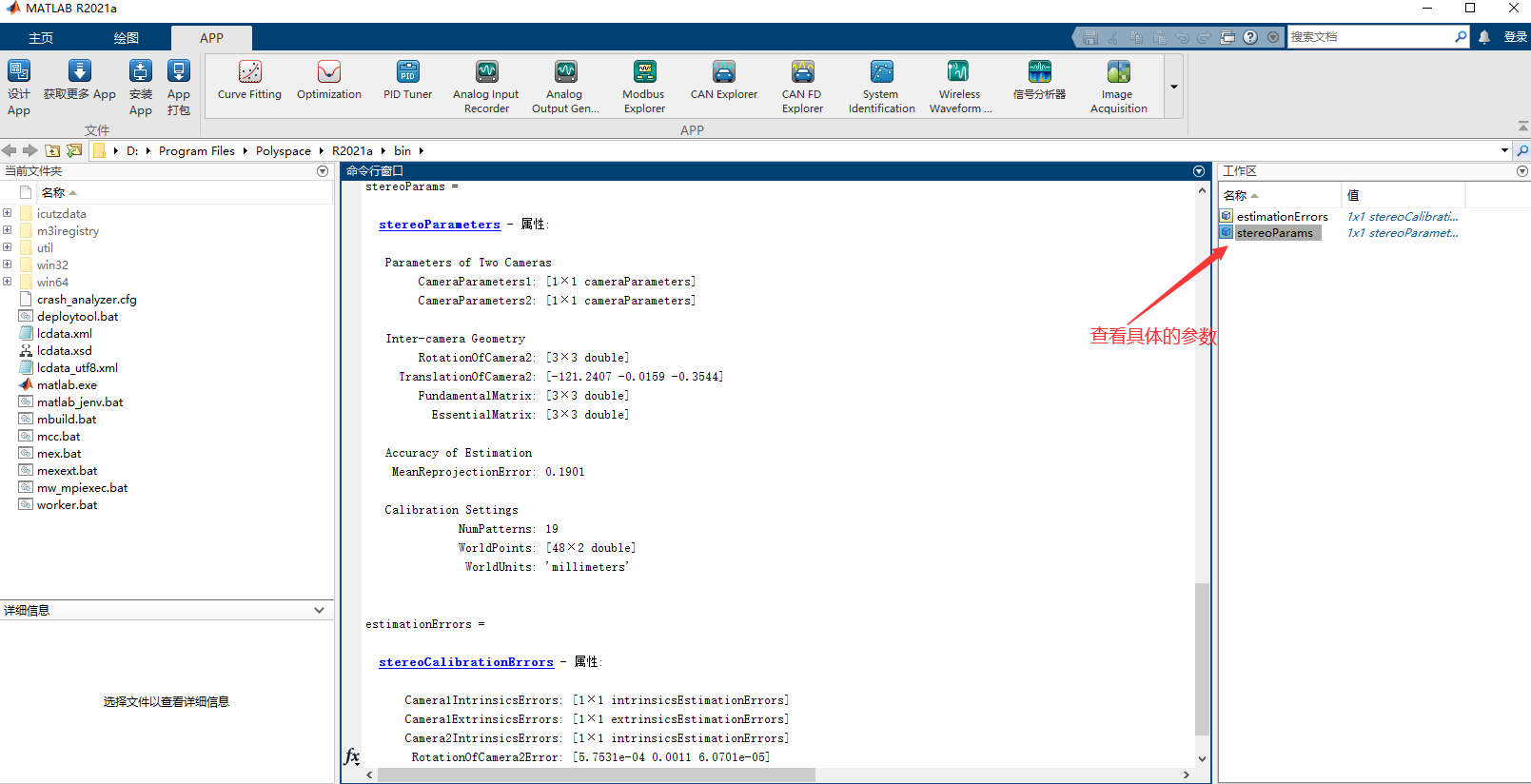The image size is (1531, 784).
Task: Launch Image Acquisition app
Action: coord(1118,88)
